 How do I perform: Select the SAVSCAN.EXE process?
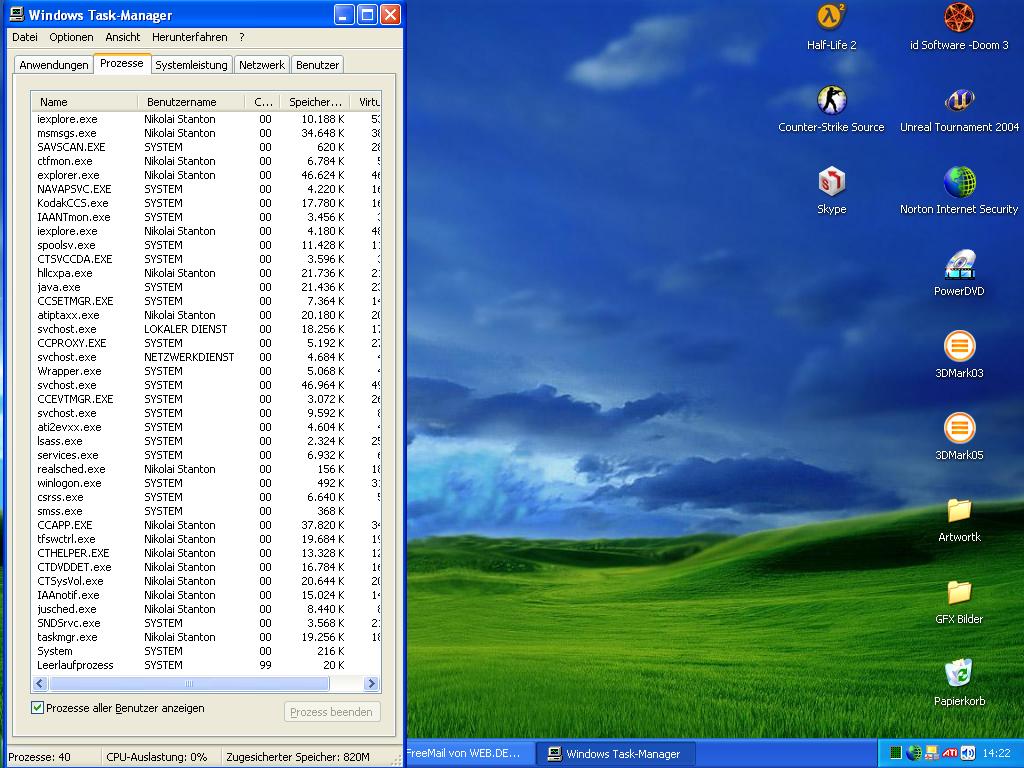[x=206, y=147]
